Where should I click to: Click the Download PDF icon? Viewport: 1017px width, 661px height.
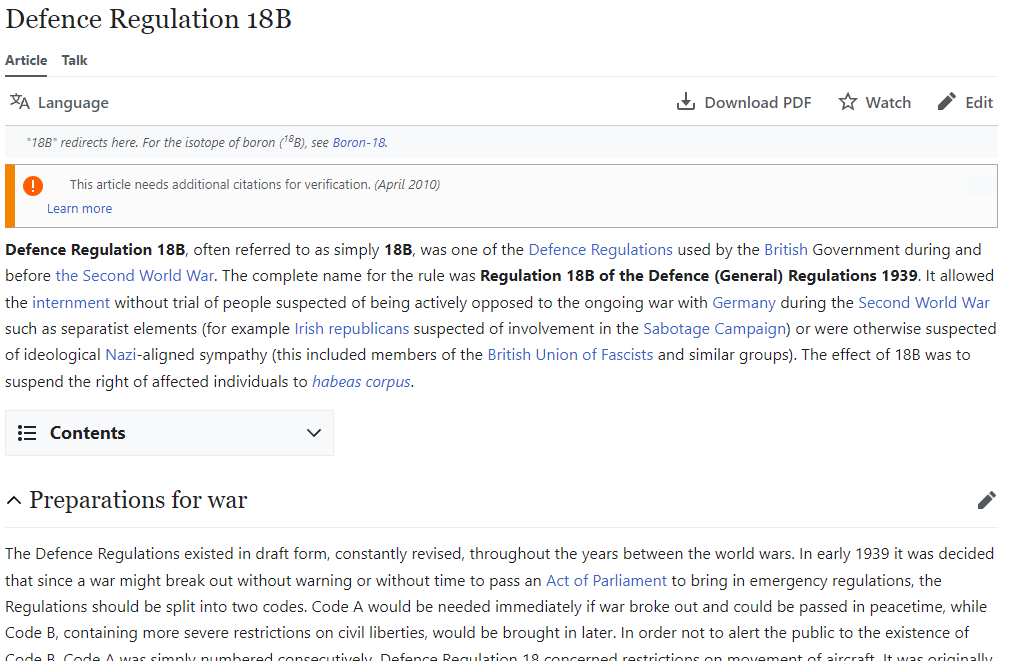coord(686,101)
